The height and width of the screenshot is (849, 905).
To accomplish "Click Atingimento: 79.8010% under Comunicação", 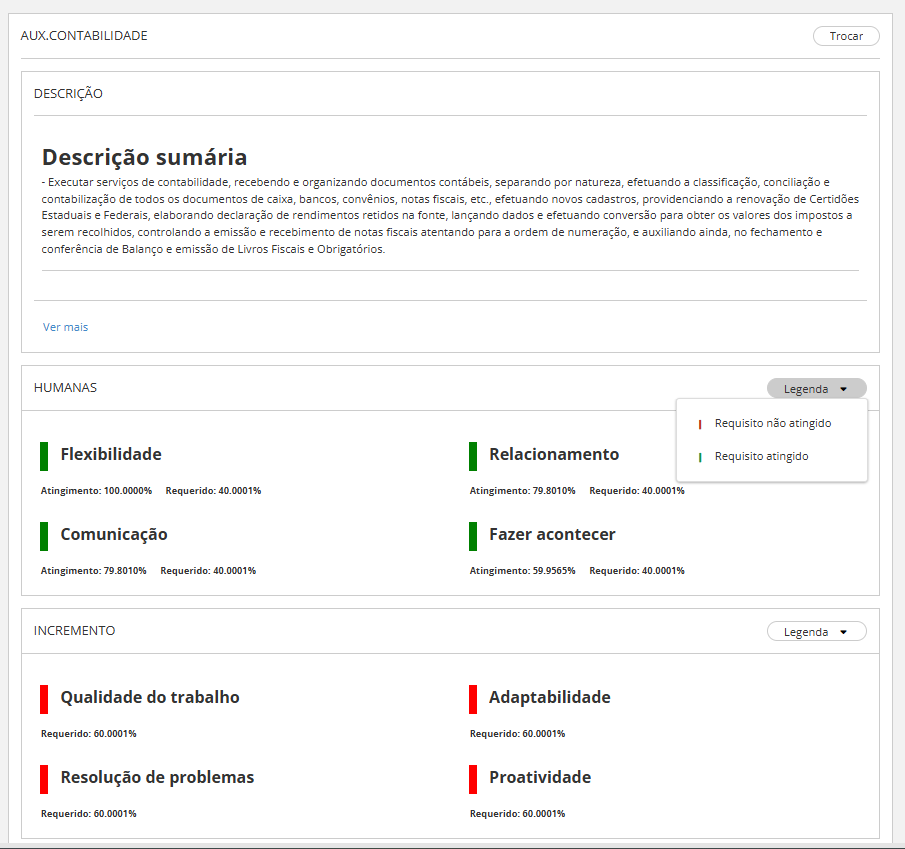I will (x=94, y=571).
